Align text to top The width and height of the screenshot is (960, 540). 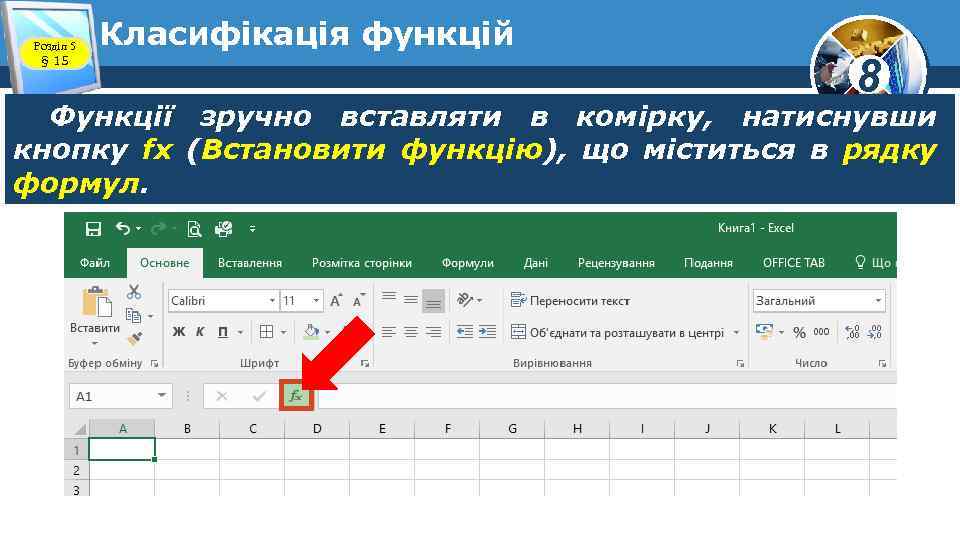click(389, 298)
